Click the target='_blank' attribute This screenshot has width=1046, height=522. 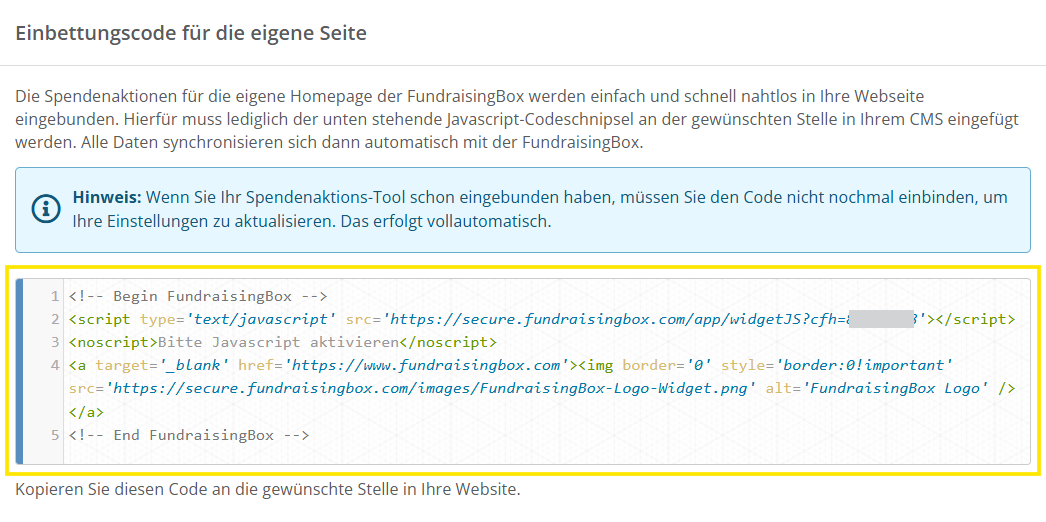point(162,365)
